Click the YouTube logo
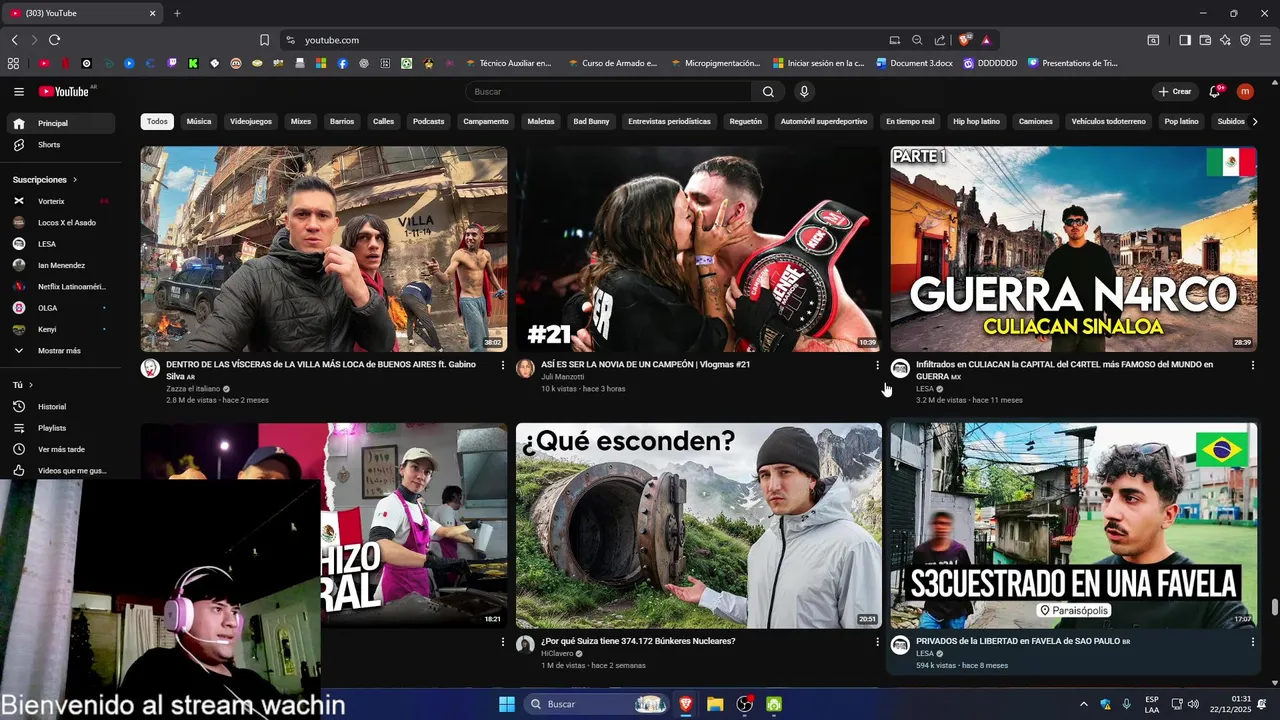 66,91
